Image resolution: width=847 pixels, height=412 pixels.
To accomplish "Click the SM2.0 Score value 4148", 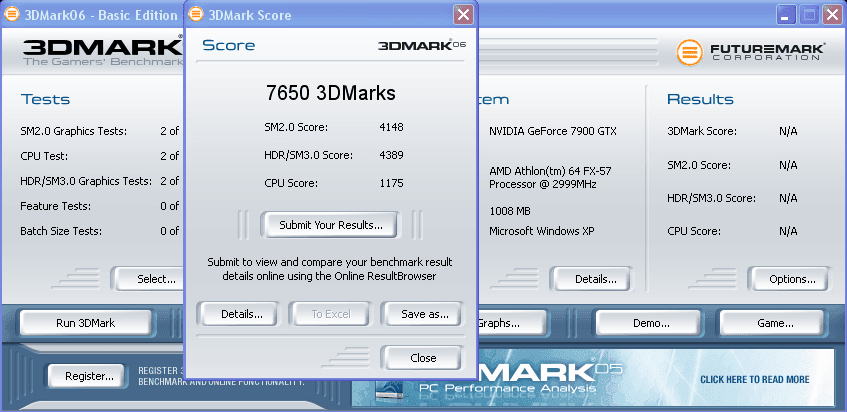I will 391,127.
